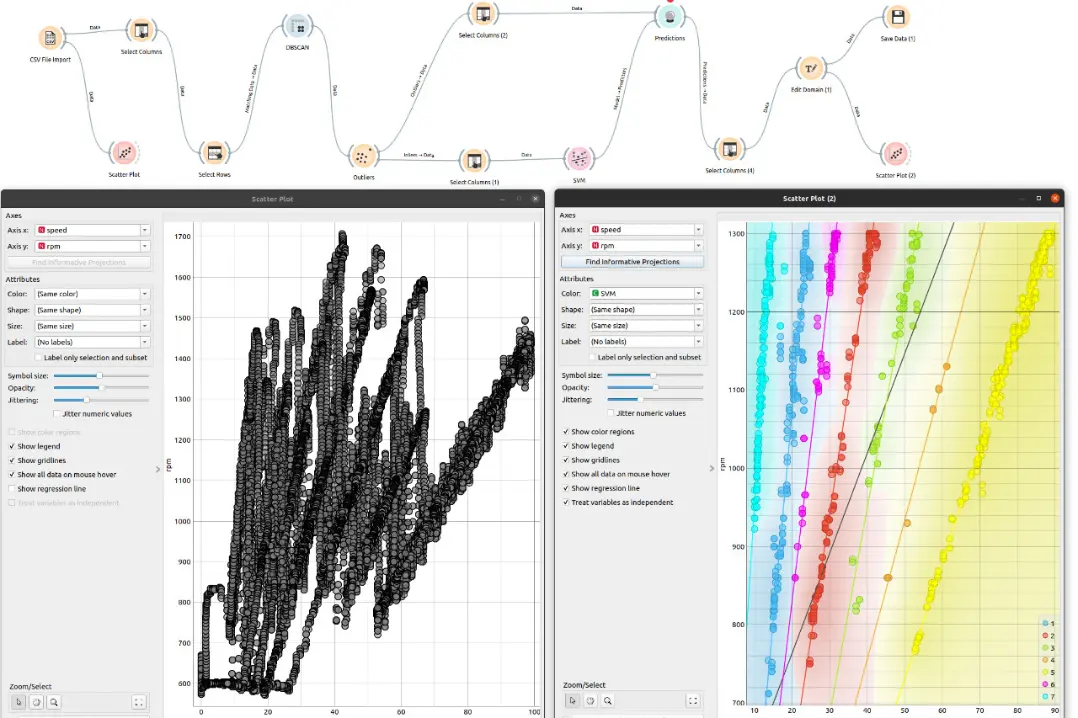
Task: Enable 'Show regression line' in Scatter Plot window
Action: click(x=12, y=489)
